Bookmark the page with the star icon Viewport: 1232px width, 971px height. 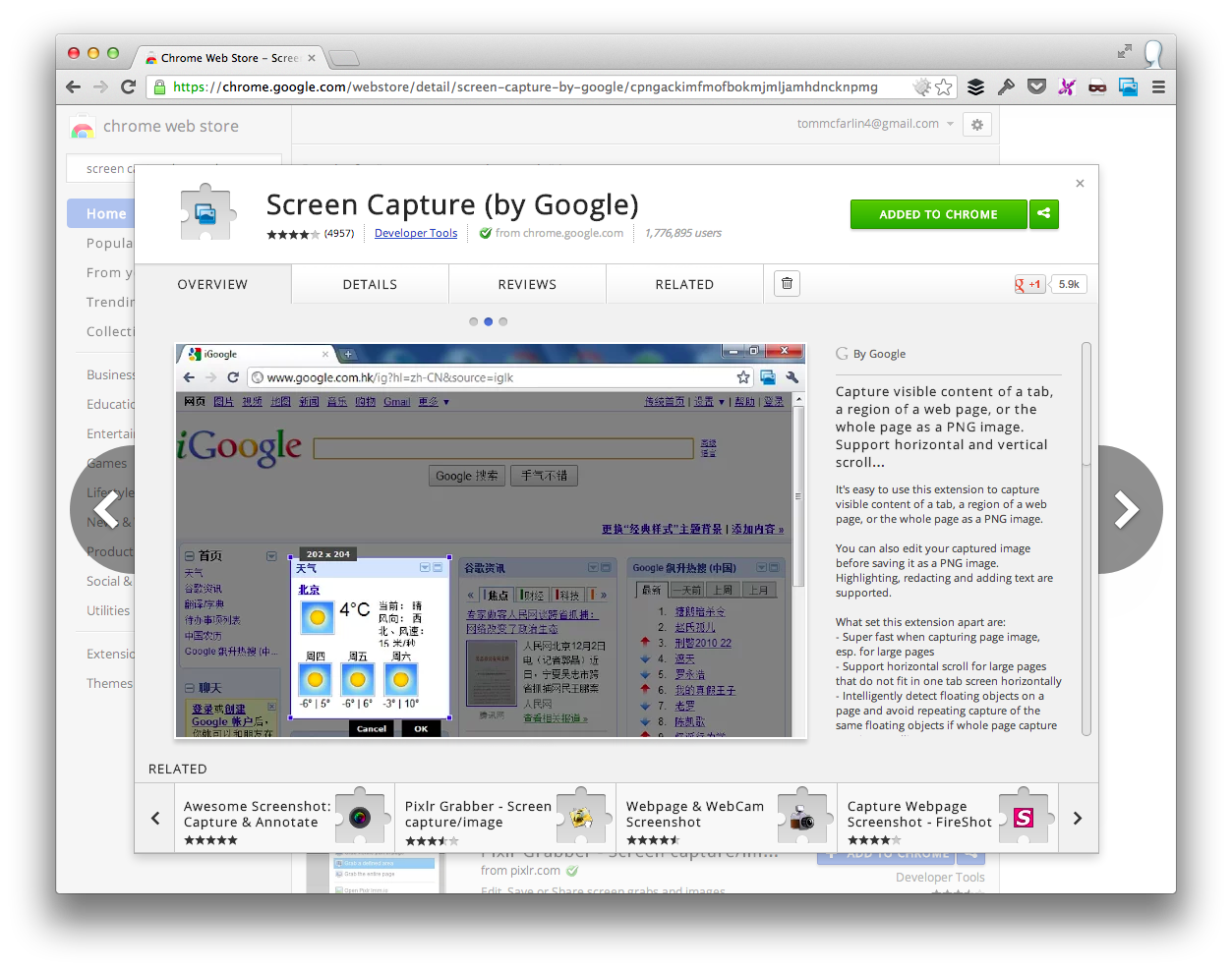click(x=942, y=86)
